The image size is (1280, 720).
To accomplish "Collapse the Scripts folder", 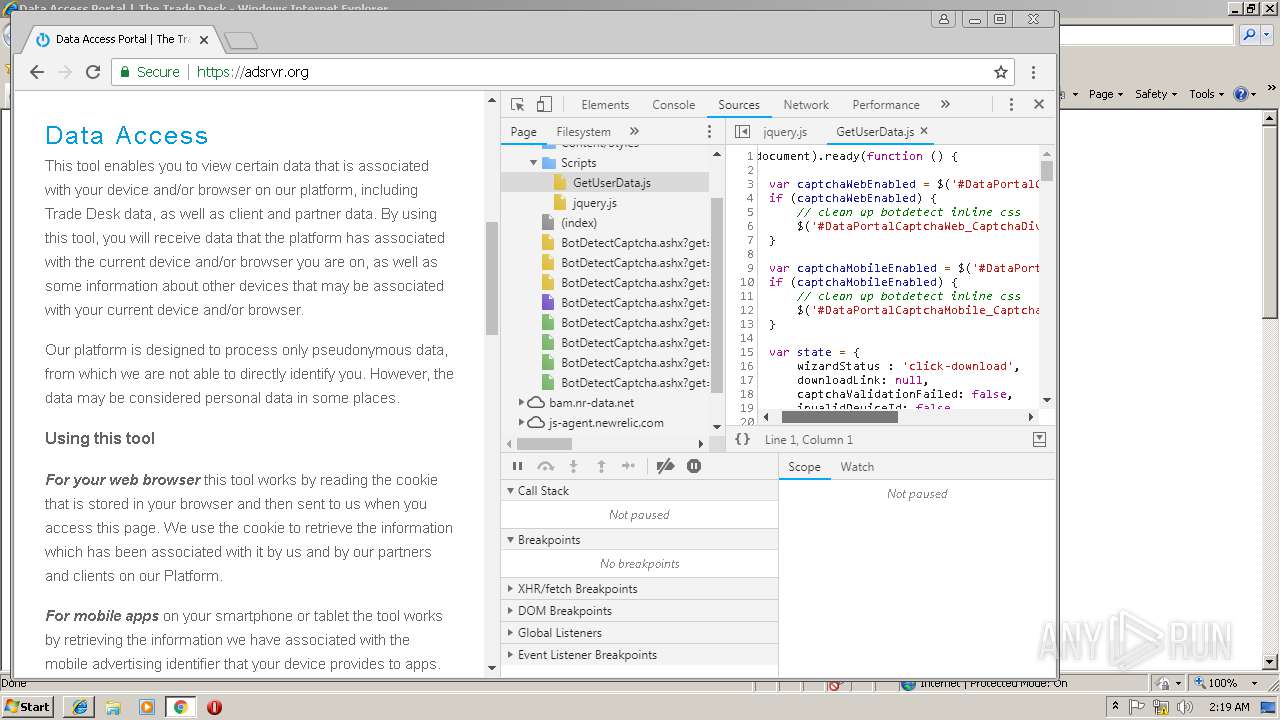I will (534, 162).
